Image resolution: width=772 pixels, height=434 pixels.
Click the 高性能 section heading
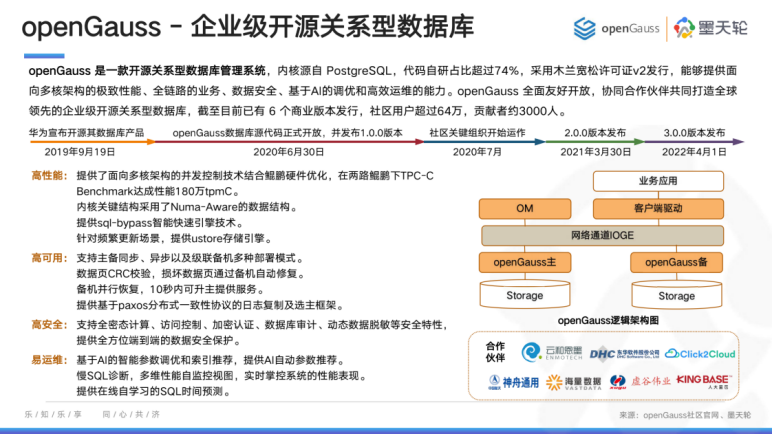49,176
